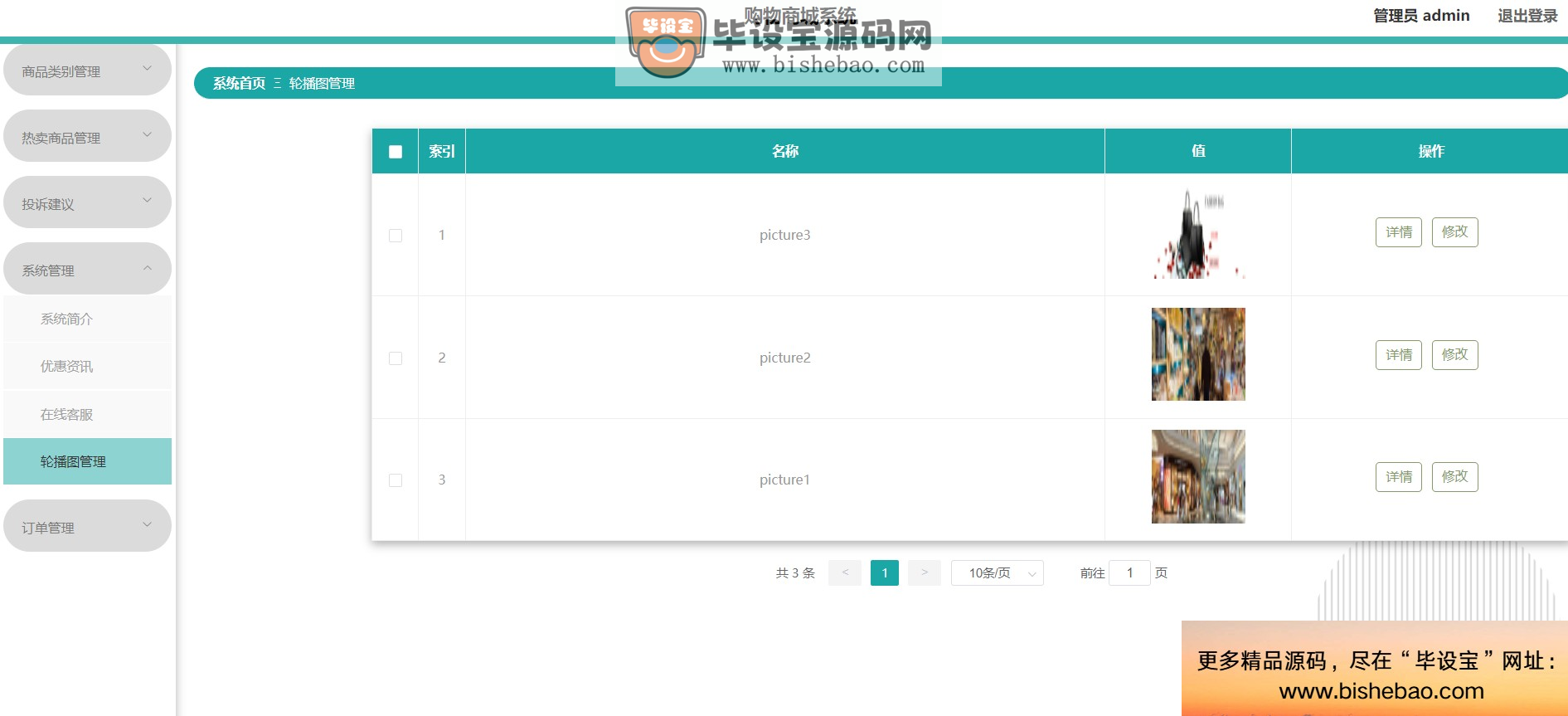
Task: Open the 10条/页 page size dropdown
Action: (x=997, y=573)
